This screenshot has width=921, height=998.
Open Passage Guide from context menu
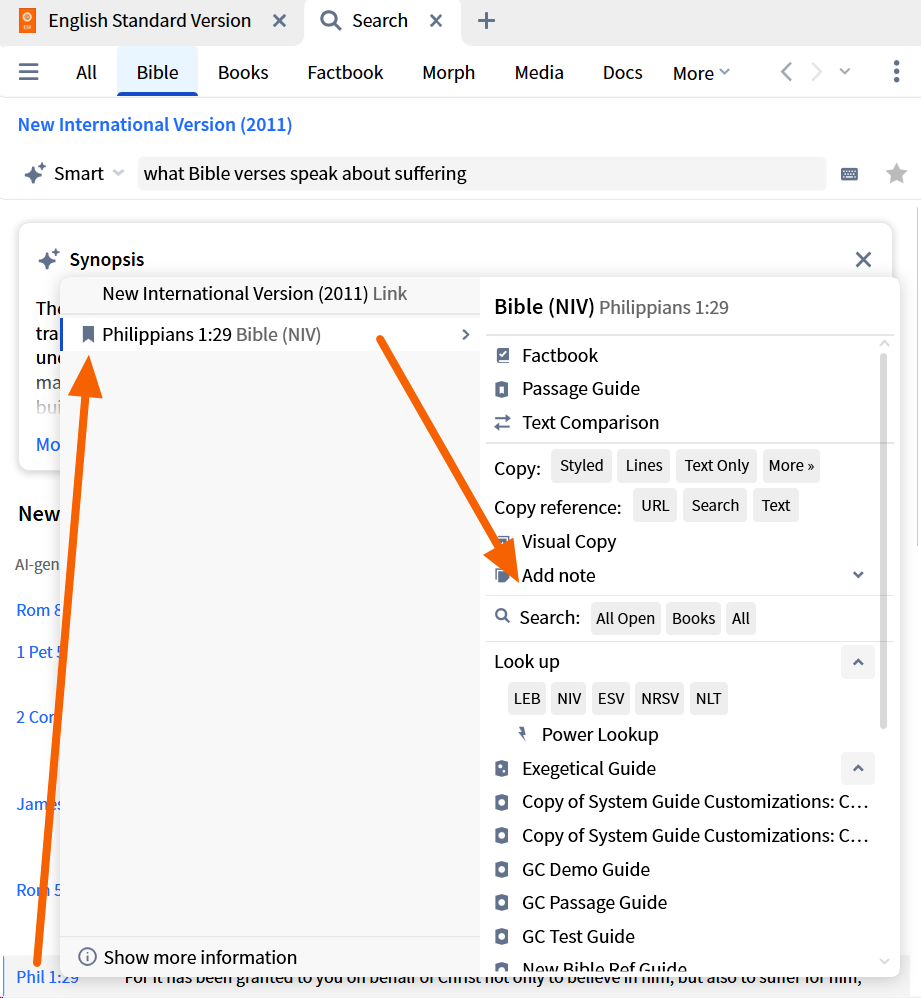(581, 389)
